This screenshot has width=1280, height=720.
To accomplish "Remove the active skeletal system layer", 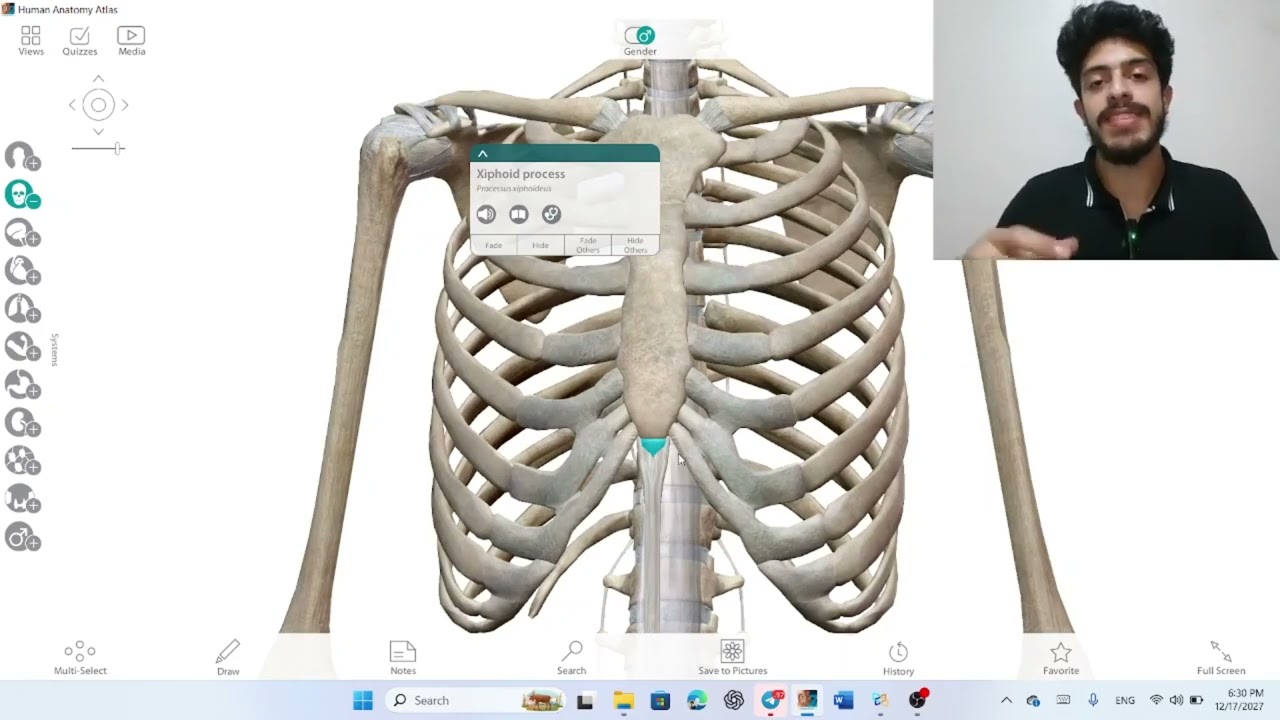I will click(x=22, y=195).
